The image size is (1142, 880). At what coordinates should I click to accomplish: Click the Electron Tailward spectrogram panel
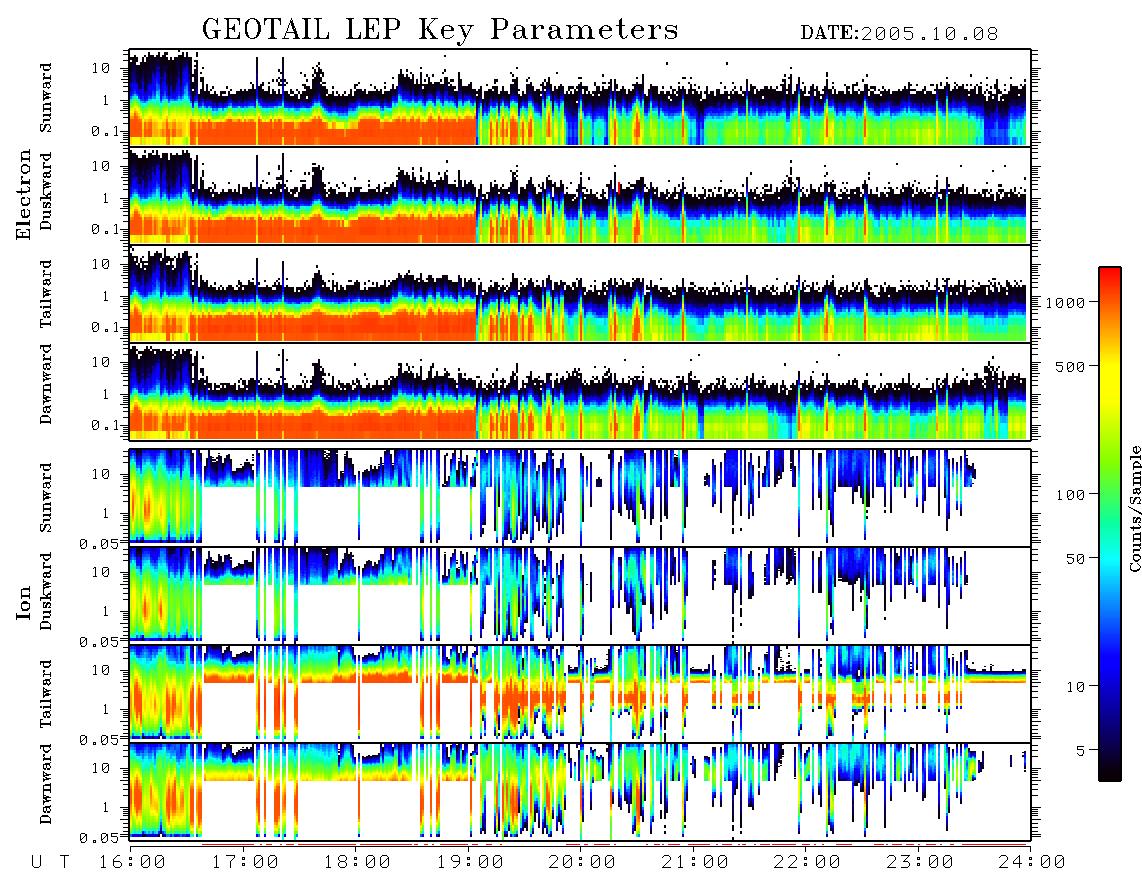[x=580, y=294]
